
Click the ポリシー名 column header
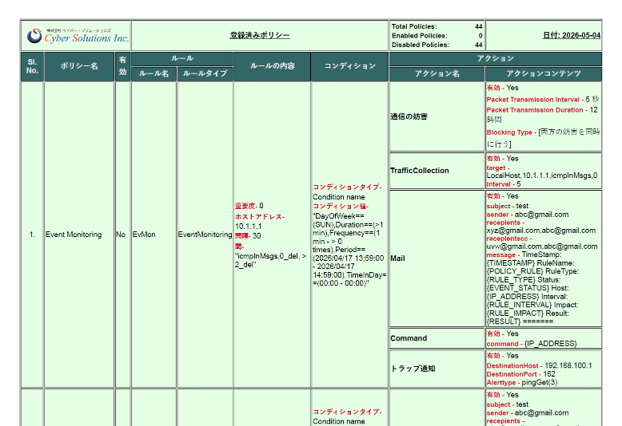point(79,66)
